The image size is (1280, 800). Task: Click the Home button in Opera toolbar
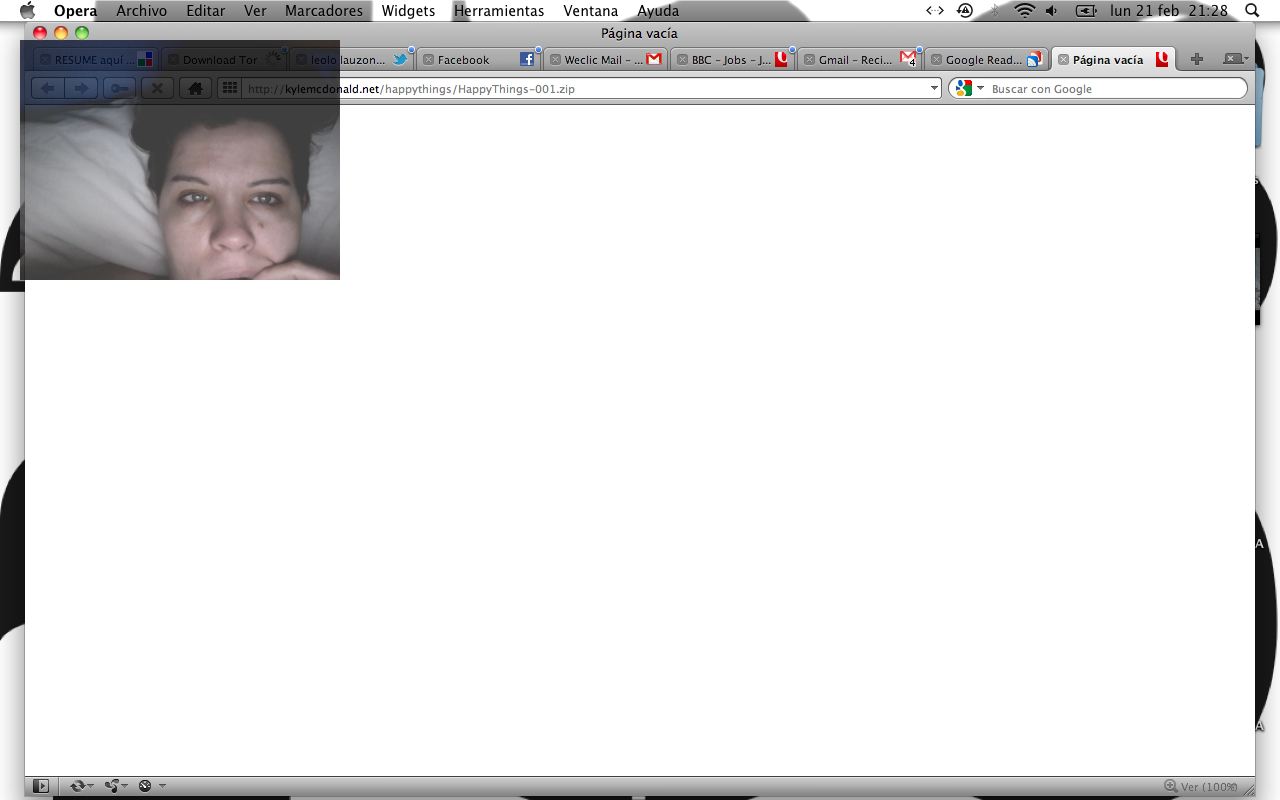195,88
